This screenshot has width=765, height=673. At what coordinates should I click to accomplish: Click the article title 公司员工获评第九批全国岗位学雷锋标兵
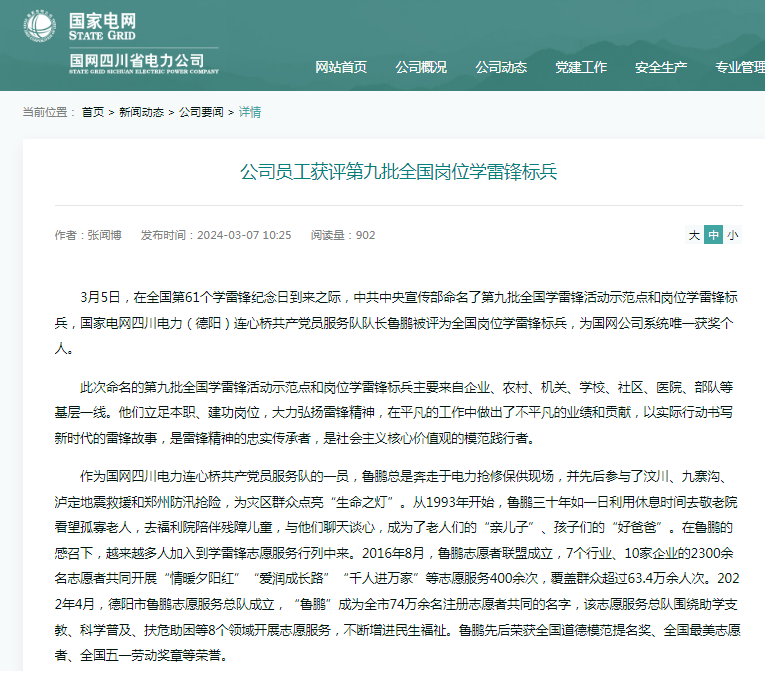pyautogui.click(x=398, y=172)
